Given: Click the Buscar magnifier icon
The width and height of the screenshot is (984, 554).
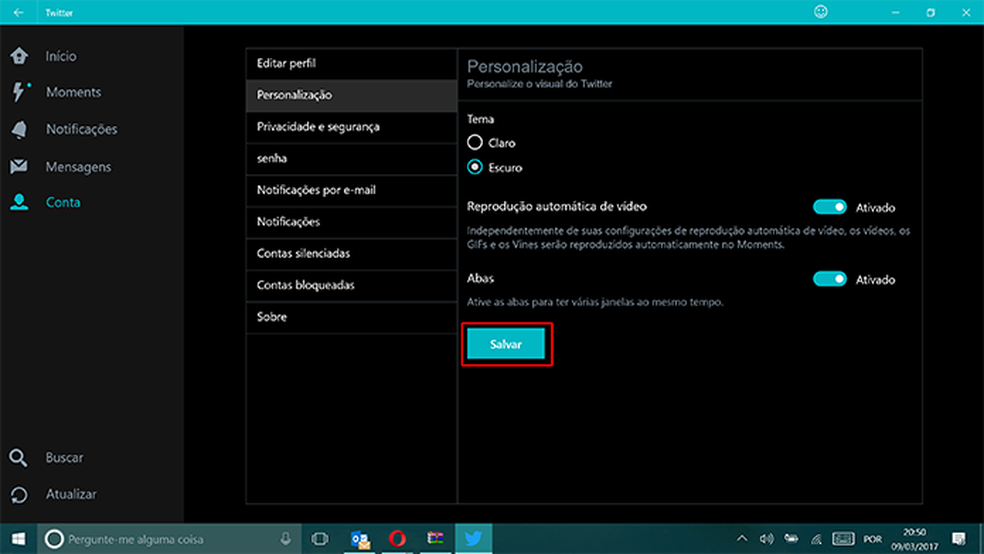Looking at the screenshot, I should pos(18,458).
